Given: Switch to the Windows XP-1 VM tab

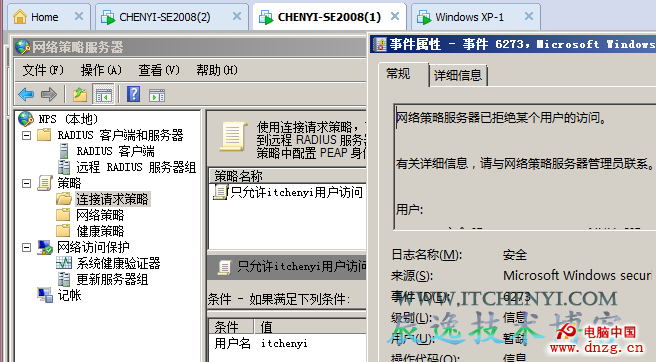Looking at the screenshot, I should point(469,17).
